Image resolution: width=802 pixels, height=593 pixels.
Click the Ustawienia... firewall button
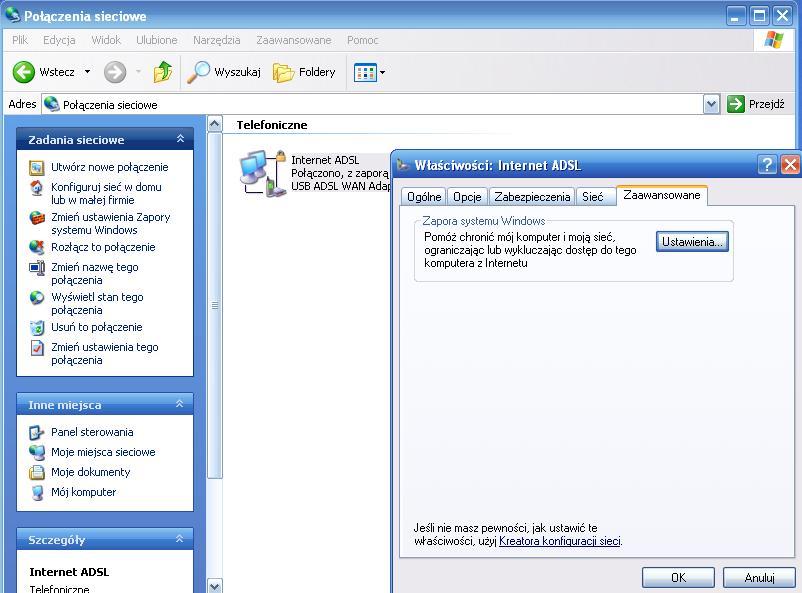pyautogui.click(x=692, y=242)
